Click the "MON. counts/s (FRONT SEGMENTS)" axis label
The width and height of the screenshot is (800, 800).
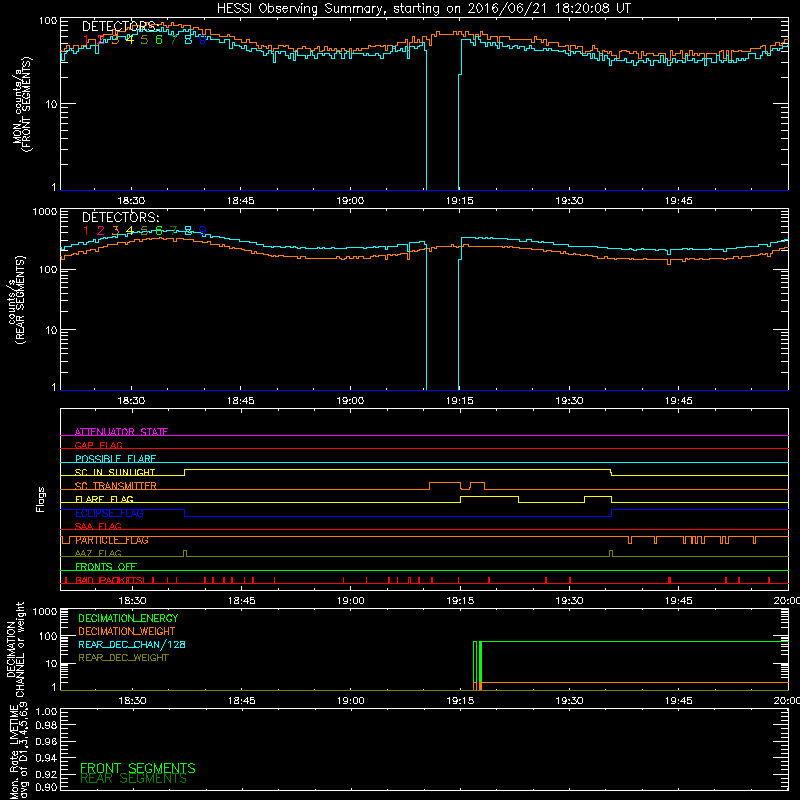click(x=22, y=104)
